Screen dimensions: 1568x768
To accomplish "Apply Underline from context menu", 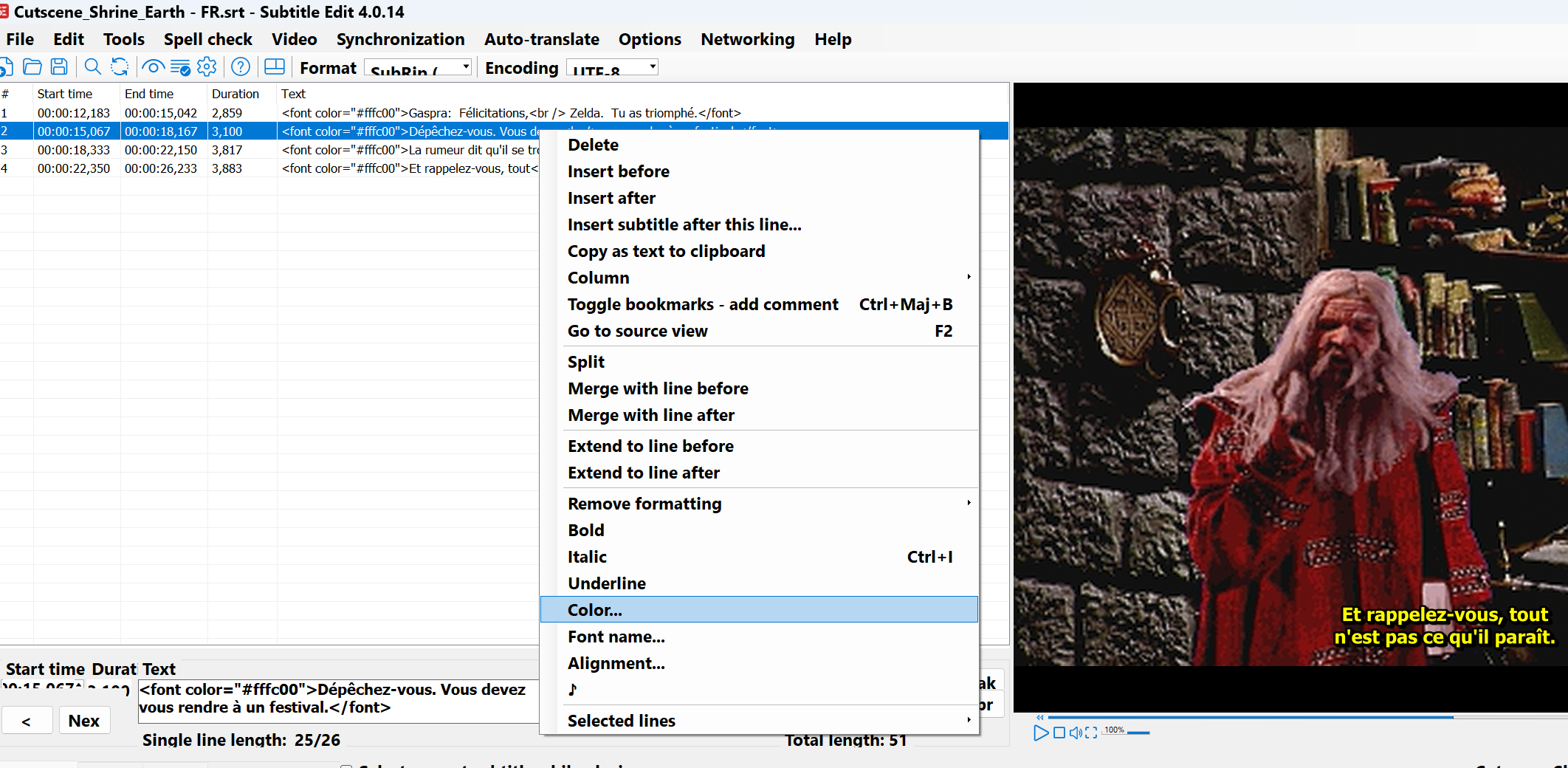I will (759, 583).
